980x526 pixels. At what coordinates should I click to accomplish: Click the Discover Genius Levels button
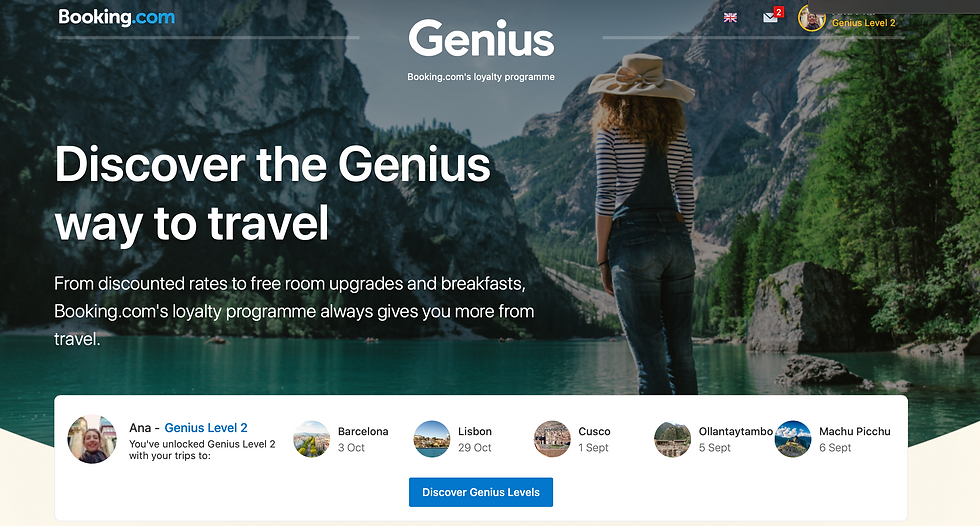(x=481, y=492)
